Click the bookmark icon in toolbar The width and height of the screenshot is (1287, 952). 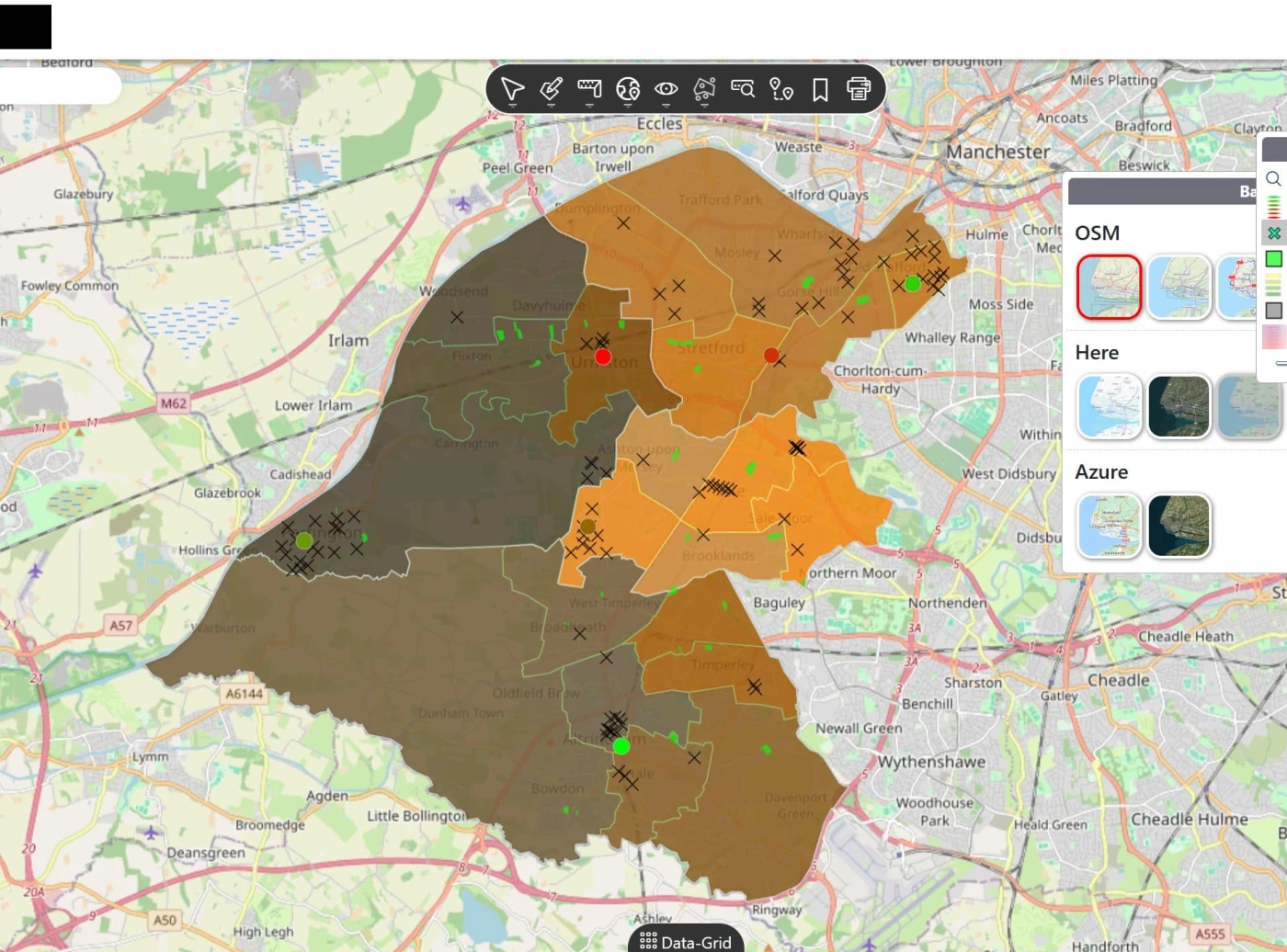(820, 89)
